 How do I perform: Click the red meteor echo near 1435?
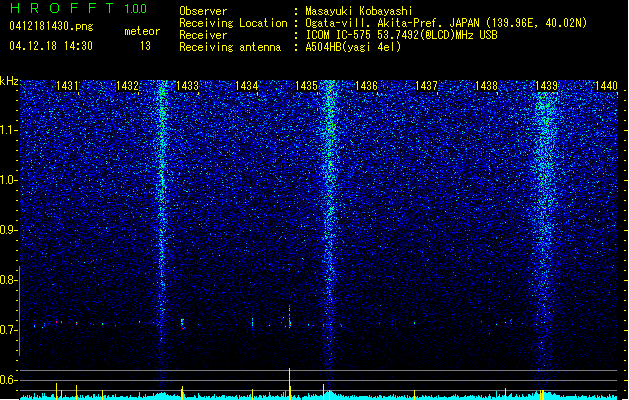tap(290, 322)
